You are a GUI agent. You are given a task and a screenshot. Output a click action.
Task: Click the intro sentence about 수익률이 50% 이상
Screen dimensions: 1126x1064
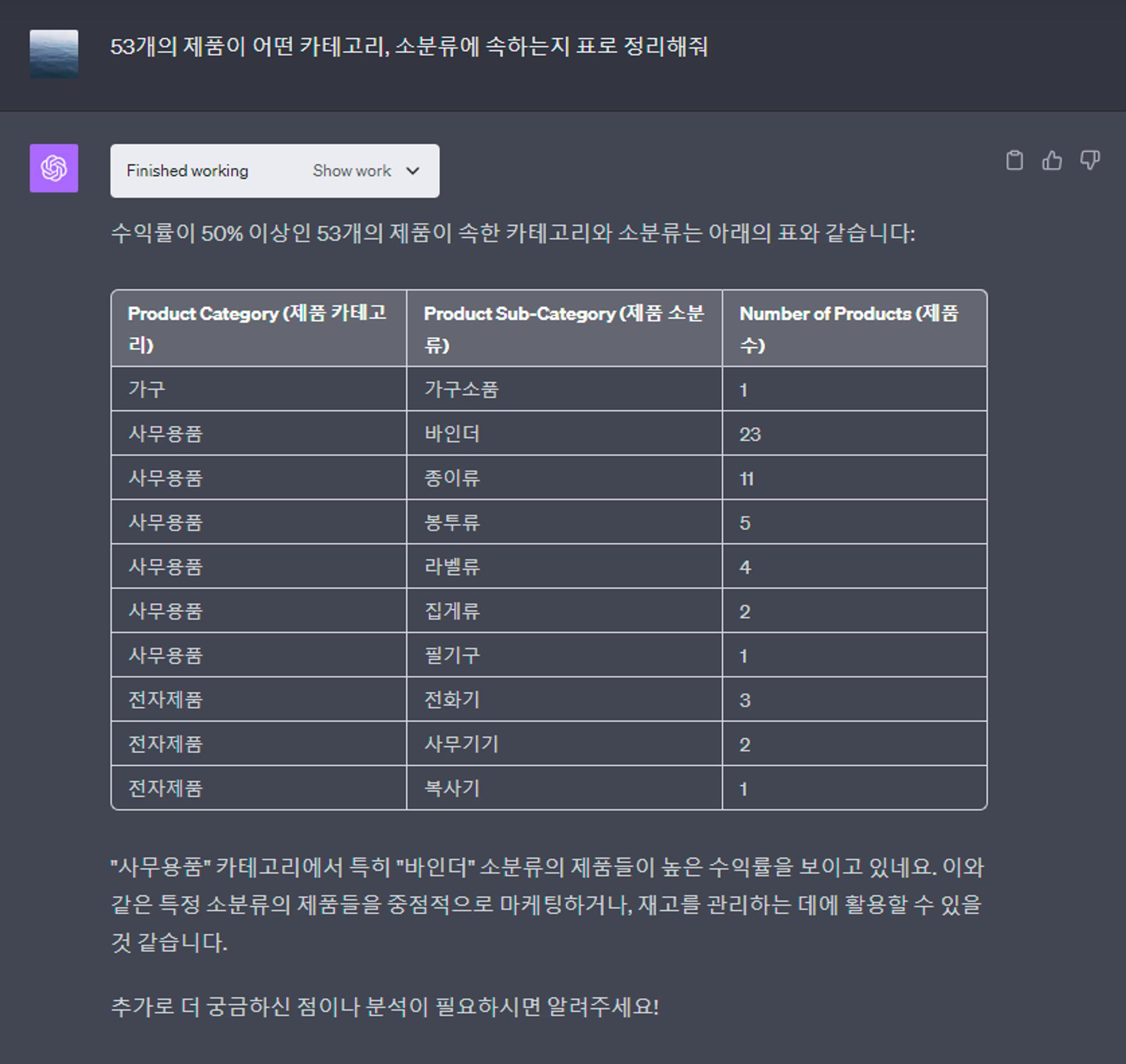click(513, 233)
